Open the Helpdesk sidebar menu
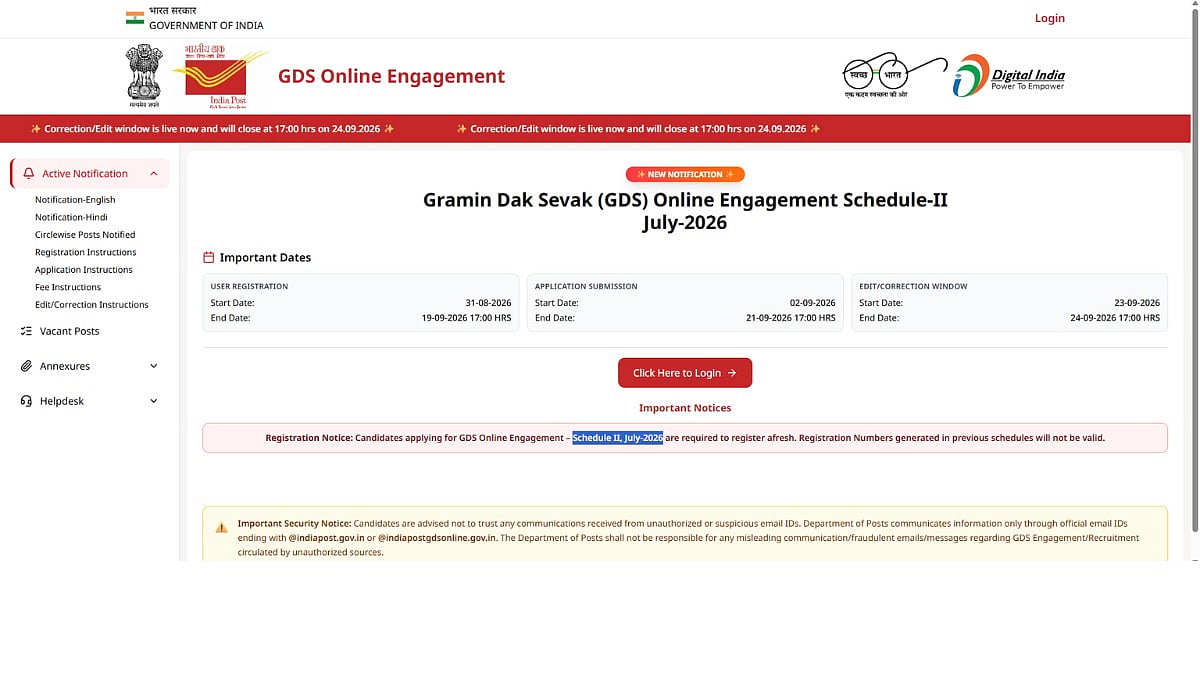This screenshot has height=675, width=1200. coord(90,401)
